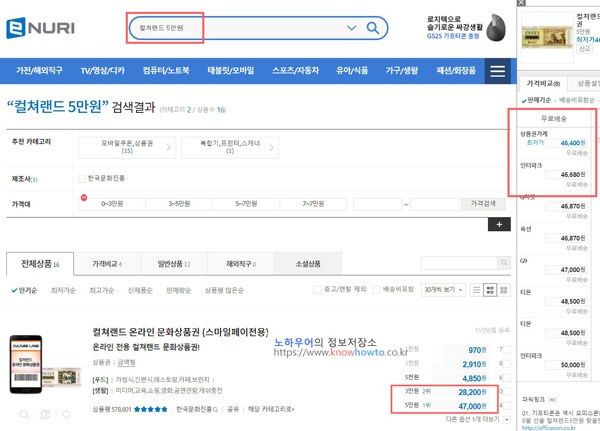Switch to the 가격비교 4 tab
This screenshot has height=431, width=600.
pyautogui.click(x=107, y=264)
